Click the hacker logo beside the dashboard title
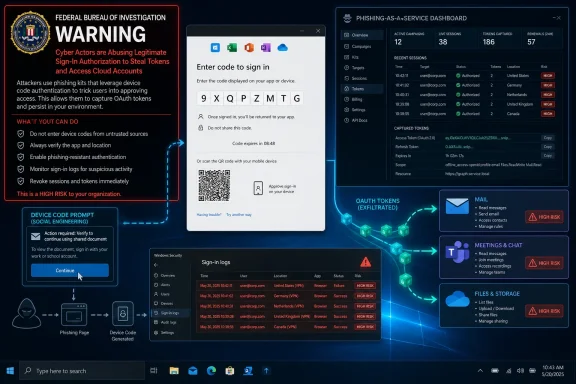Viewport: 576px width, 384px height. click(347, 18)
